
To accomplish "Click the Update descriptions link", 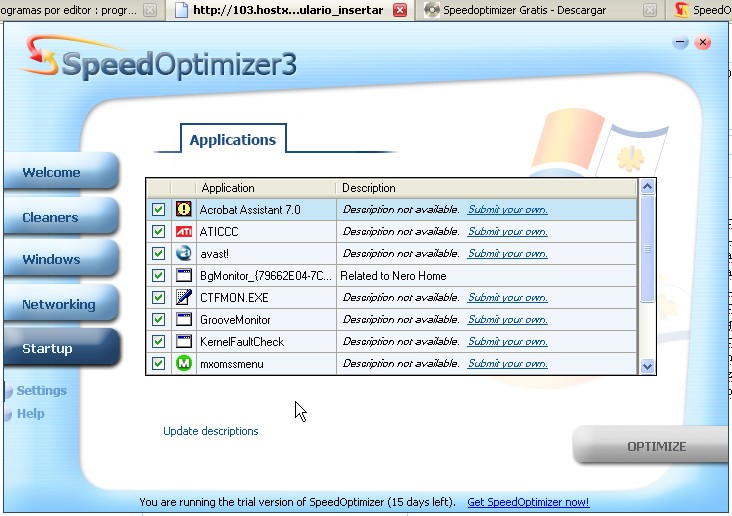I will click(211, 431).
